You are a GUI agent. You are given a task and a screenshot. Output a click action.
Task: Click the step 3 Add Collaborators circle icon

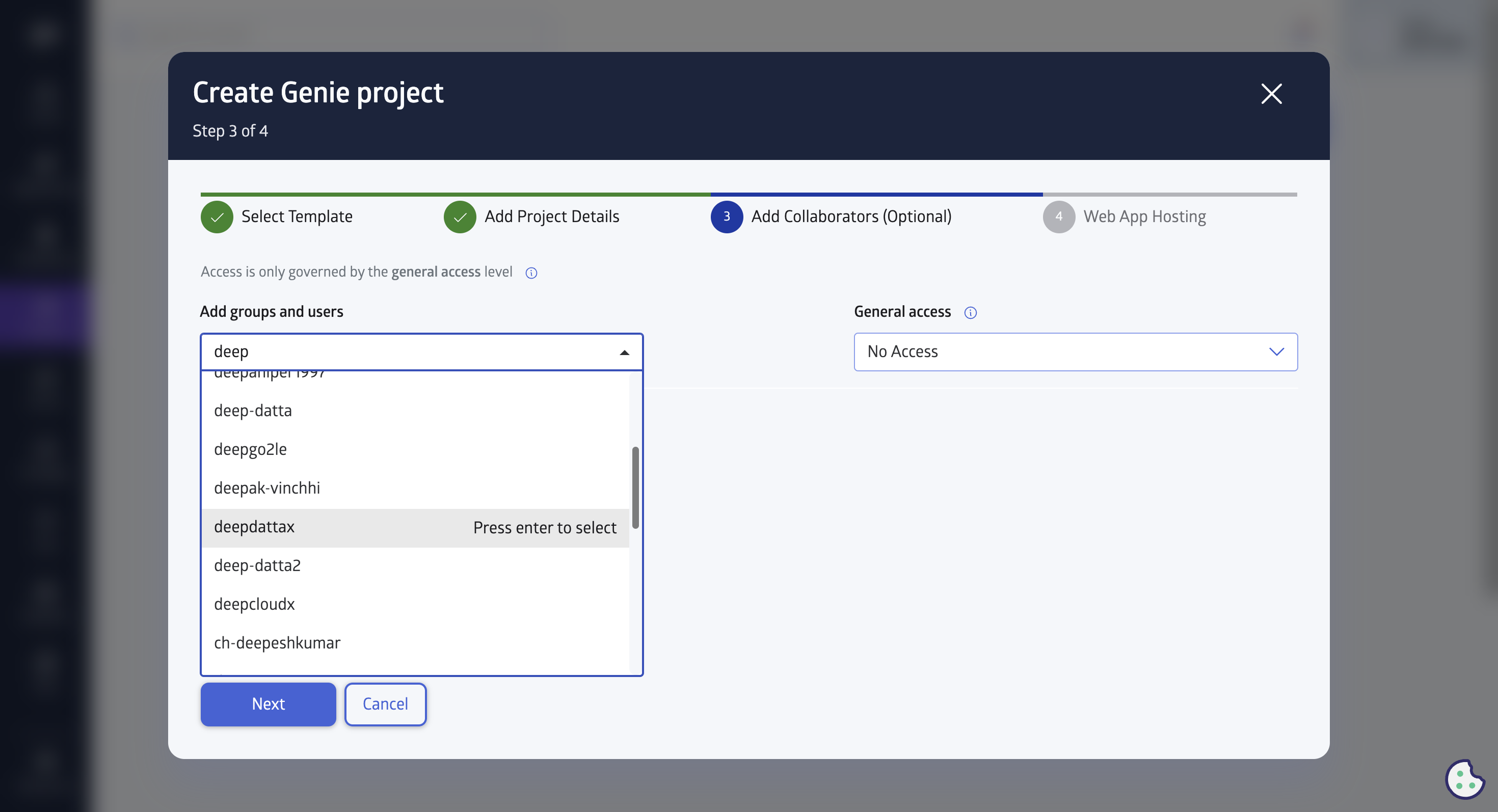pyautogui.click(x=727, y=216)
